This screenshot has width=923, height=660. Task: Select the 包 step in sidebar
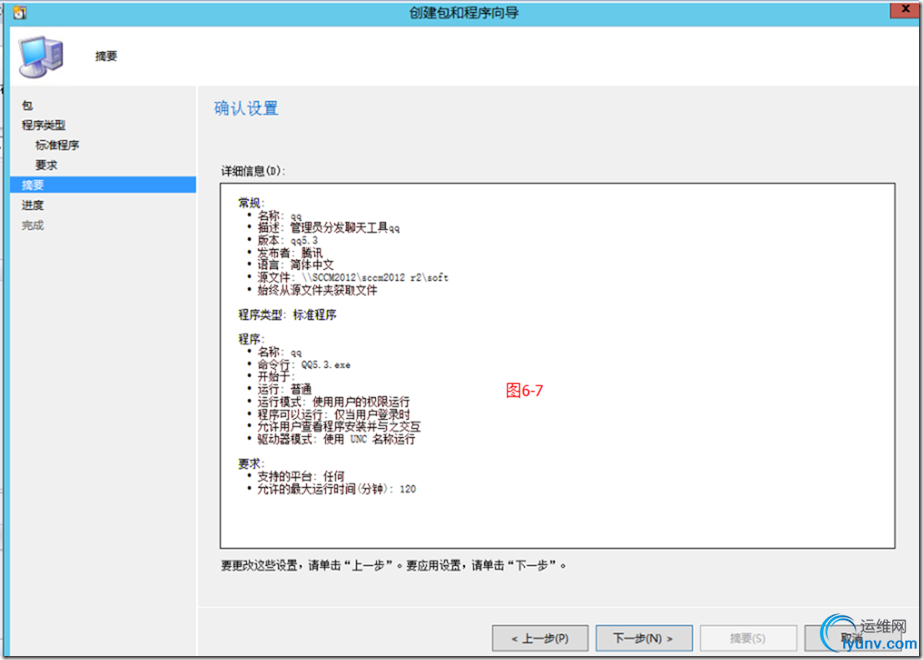tap(27, 105)
